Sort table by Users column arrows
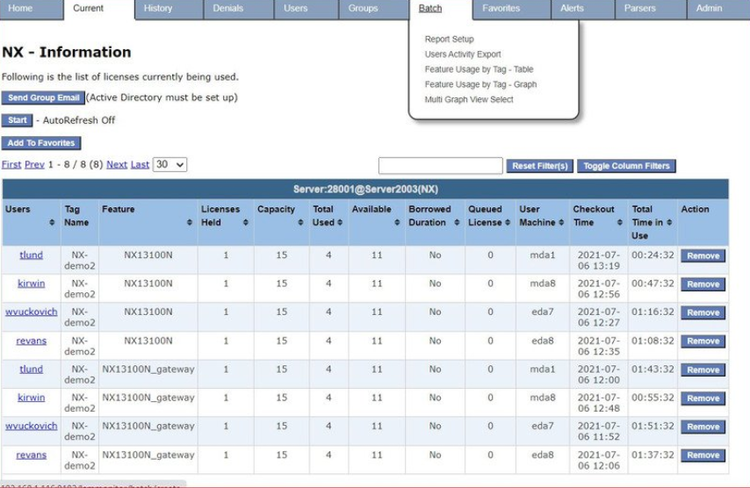 (x=53, y=222)
